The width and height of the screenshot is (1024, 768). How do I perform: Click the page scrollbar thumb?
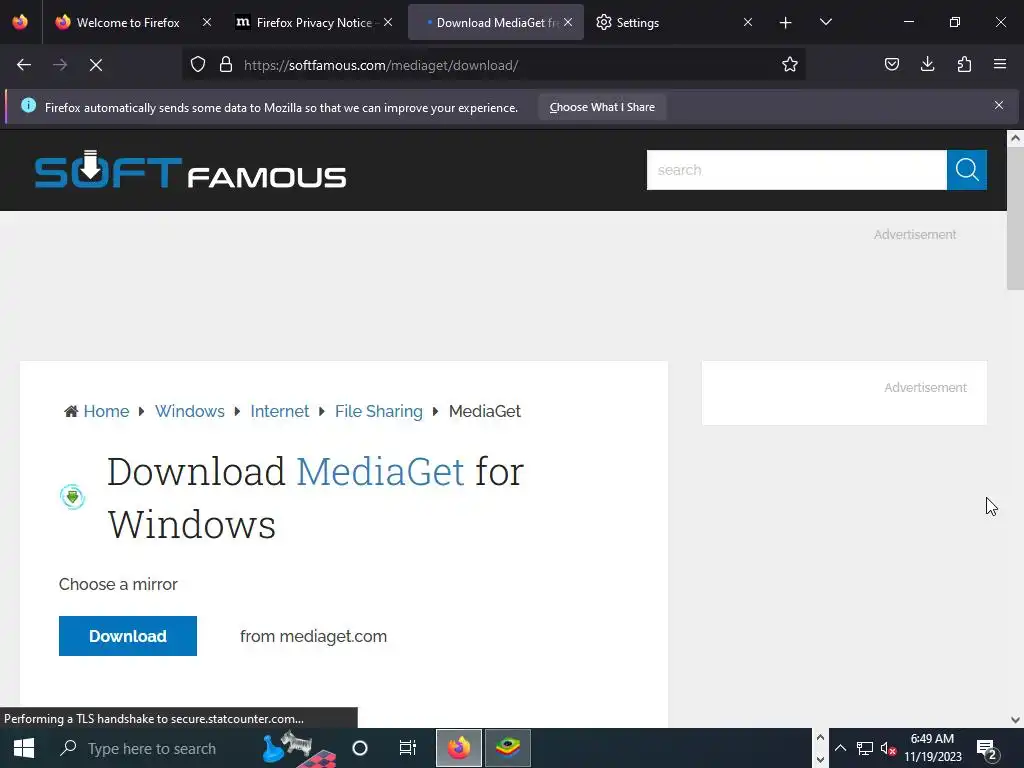click(1015, 219)
